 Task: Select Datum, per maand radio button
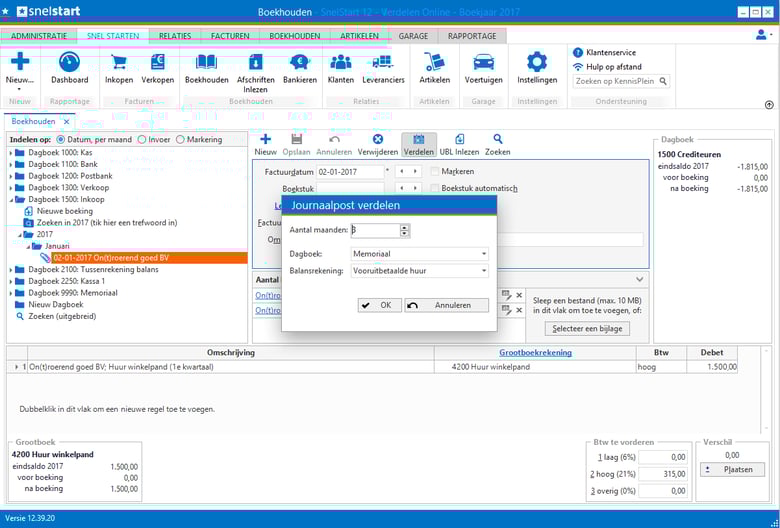click(61, 140)
